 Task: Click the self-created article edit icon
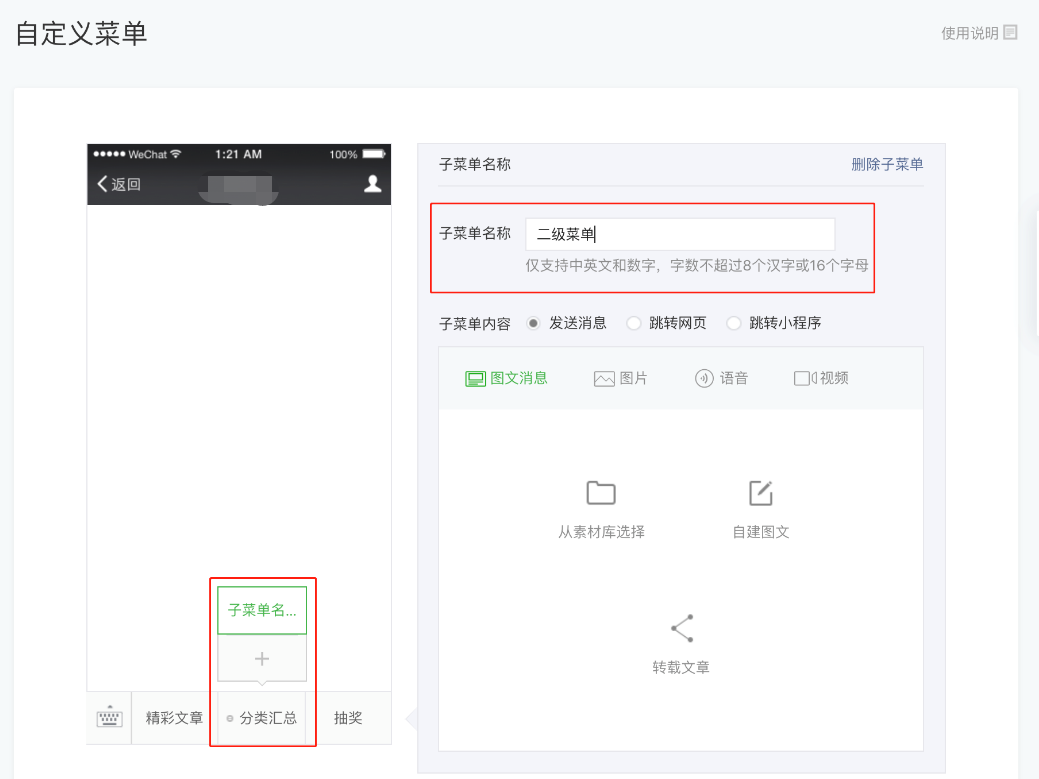tap(761, 493)
